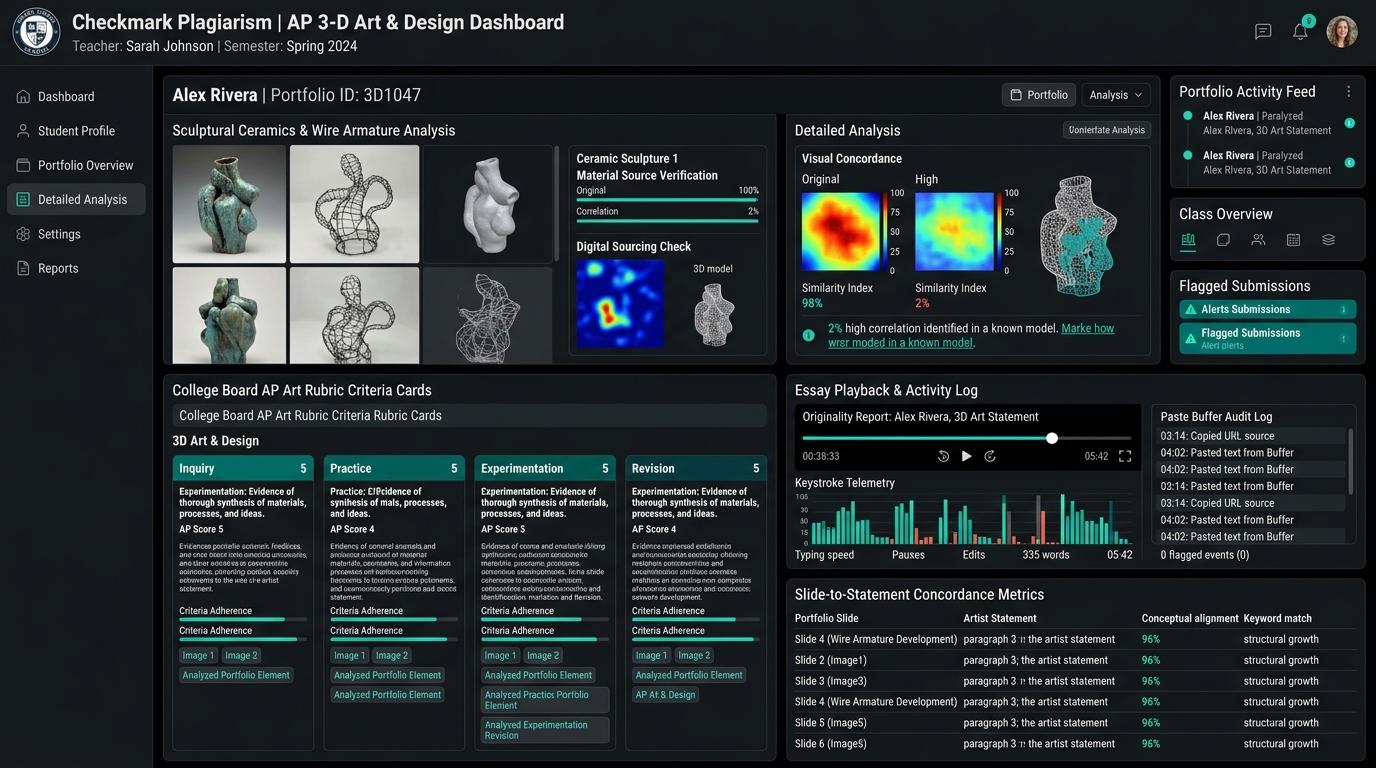This screenshot has height=768, width=1376.
Task: Follow the known model correlation link
Action: tap(971, 335)
